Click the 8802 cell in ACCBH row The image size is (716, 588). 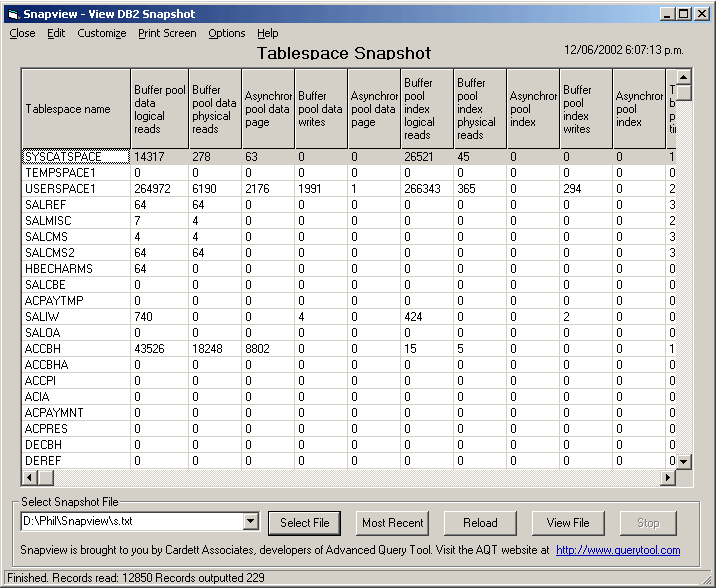click(268, 349)
